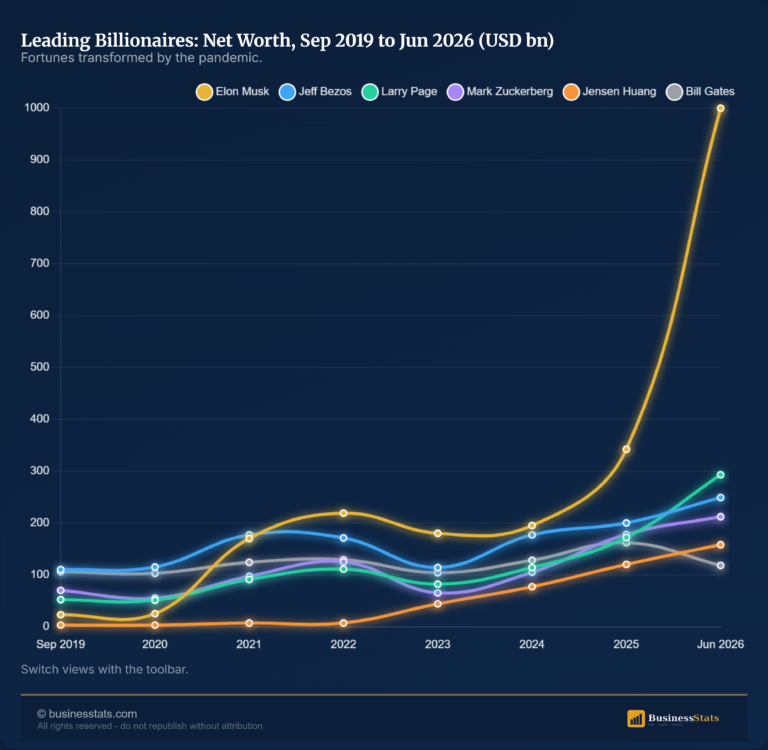Select Mark Zuckerberg's Jun 2026 data point

(x=720, y=517)
